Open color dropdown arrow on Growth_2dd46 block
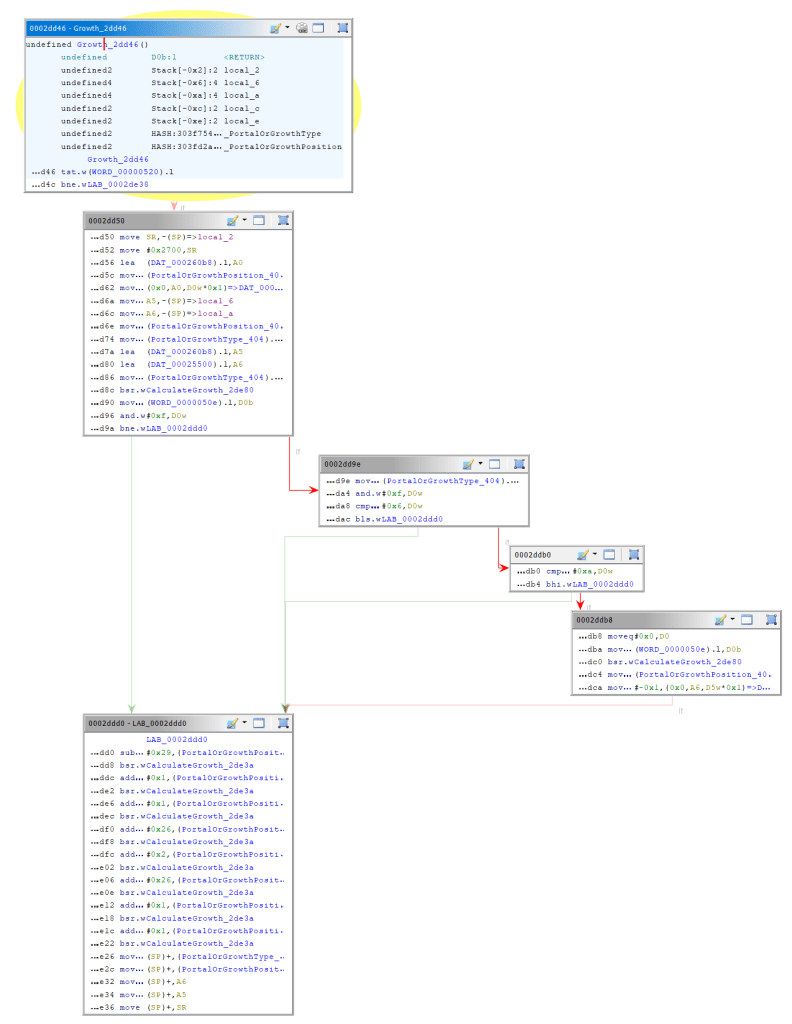This screenshot has width=792, height=1024. (x=288, y=28)
